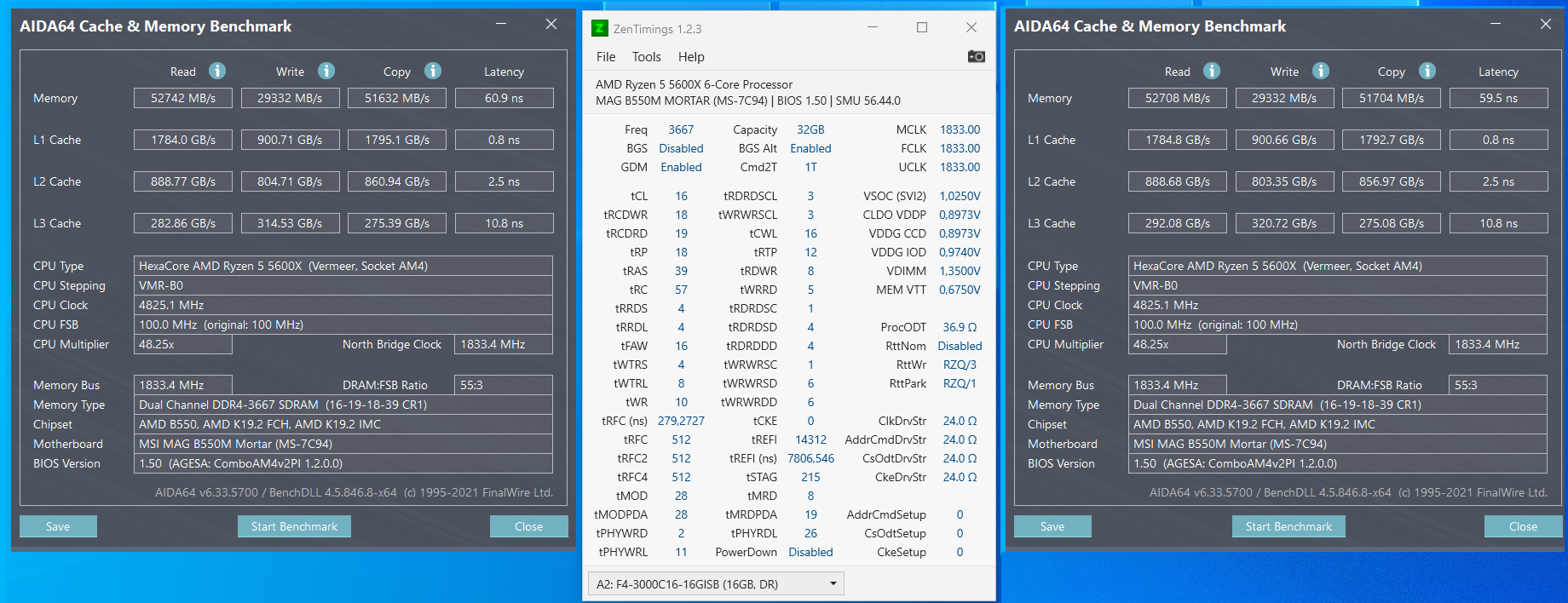
Task: Click Memory Copy 51704 MB/s in right window
Action: (x=1392, y=98)
